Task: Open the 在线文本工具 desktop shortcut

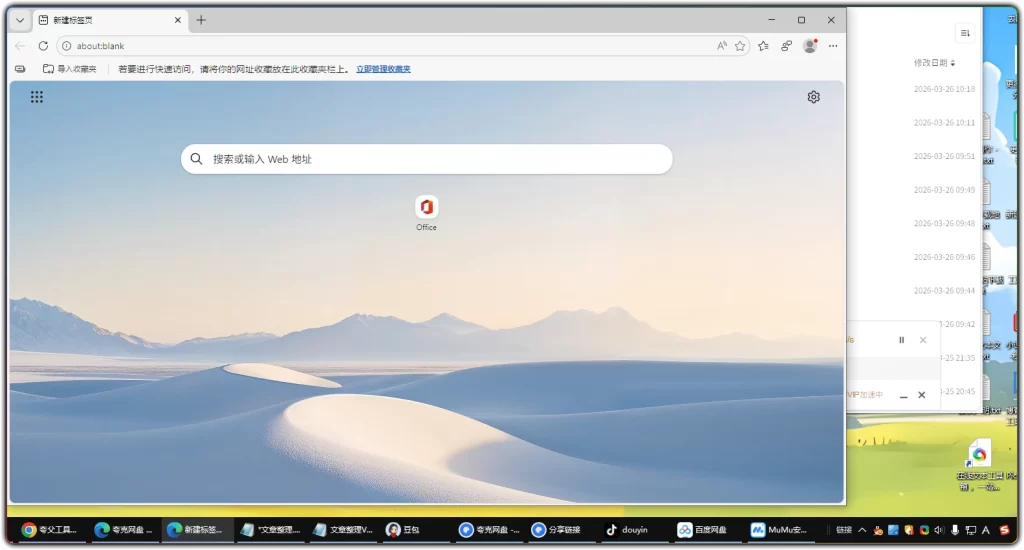Action: coord(978,466)
